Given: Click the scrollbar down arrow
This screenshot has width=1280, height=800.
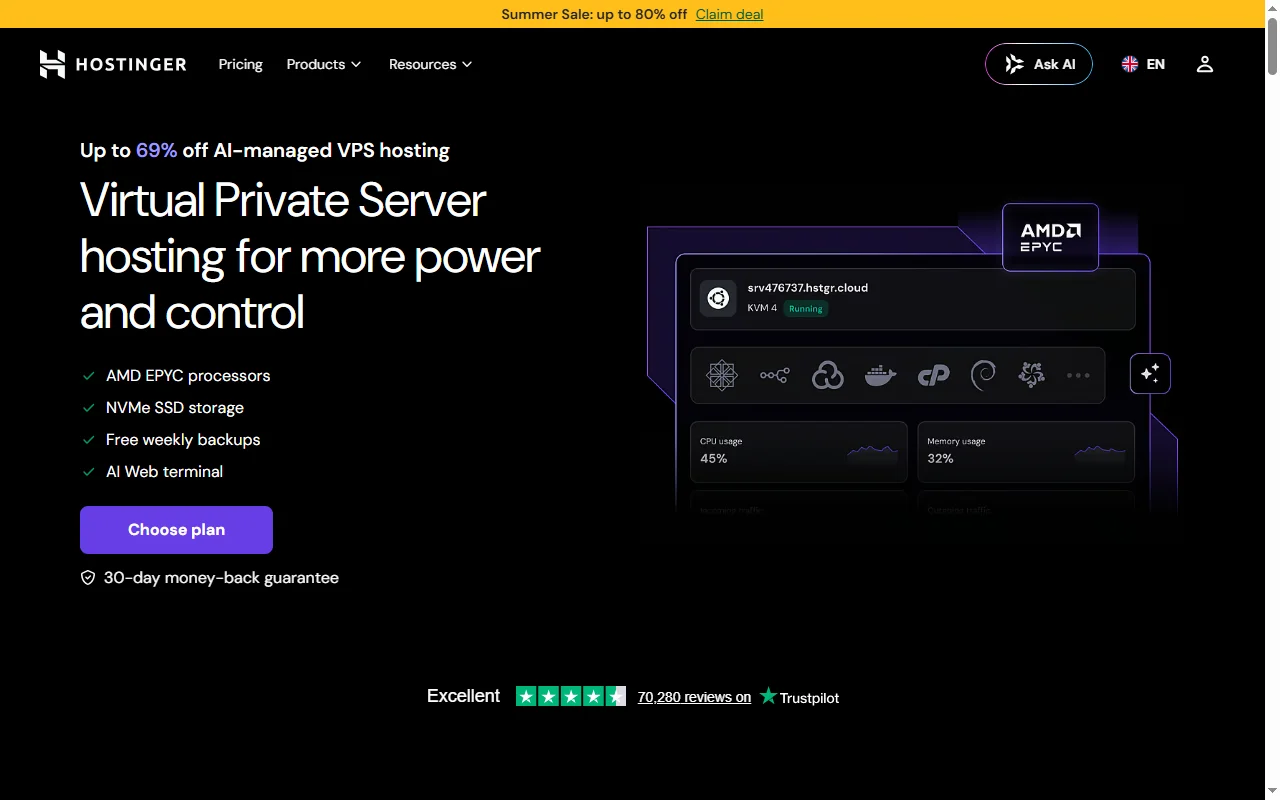Looking at the screenshot, I should [1272, 792].
